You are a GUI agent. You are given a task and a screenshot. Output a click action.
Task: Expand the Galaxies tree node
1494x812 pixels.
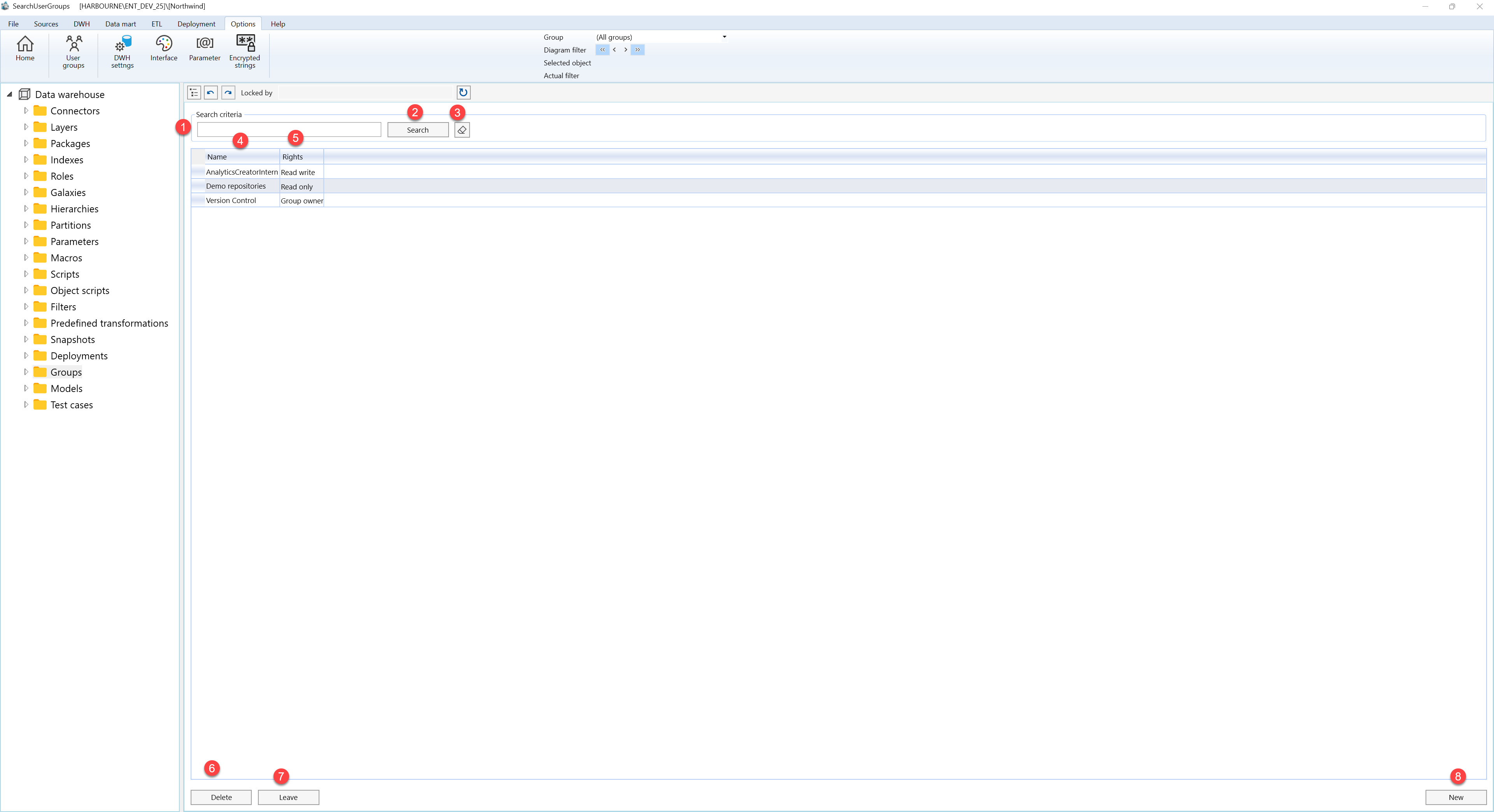pyautogui.click(x=26, y=192)
